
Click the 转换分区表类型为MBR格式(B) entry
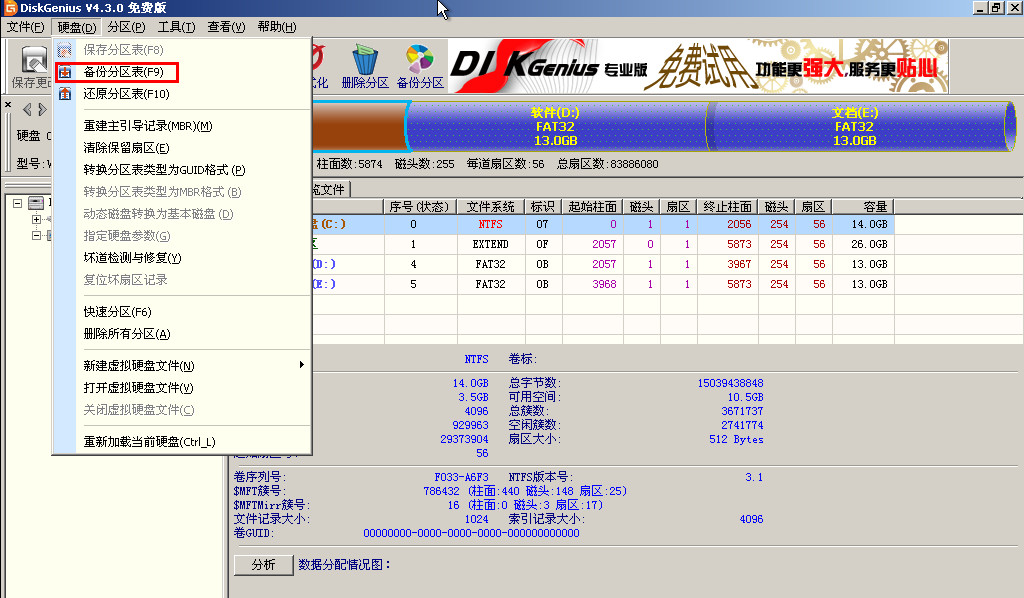pos(162,192)
